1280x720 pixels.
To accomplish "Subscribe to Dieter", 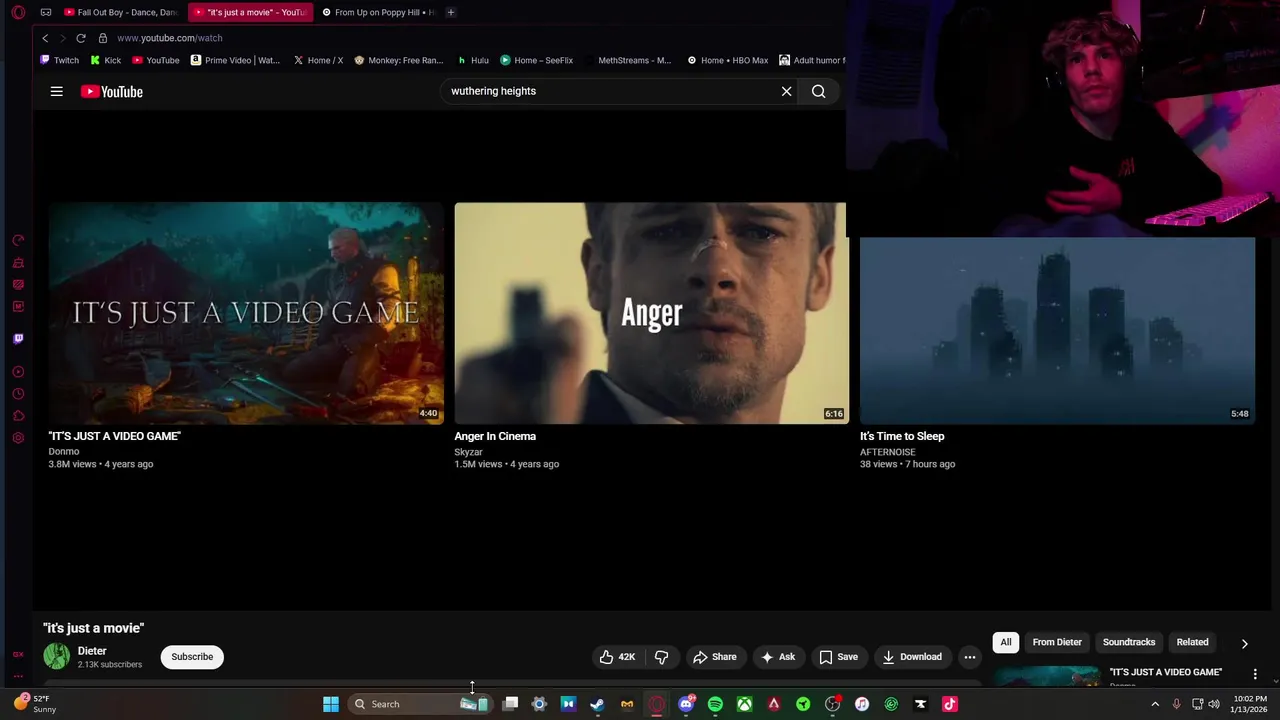I will point(192,657).
